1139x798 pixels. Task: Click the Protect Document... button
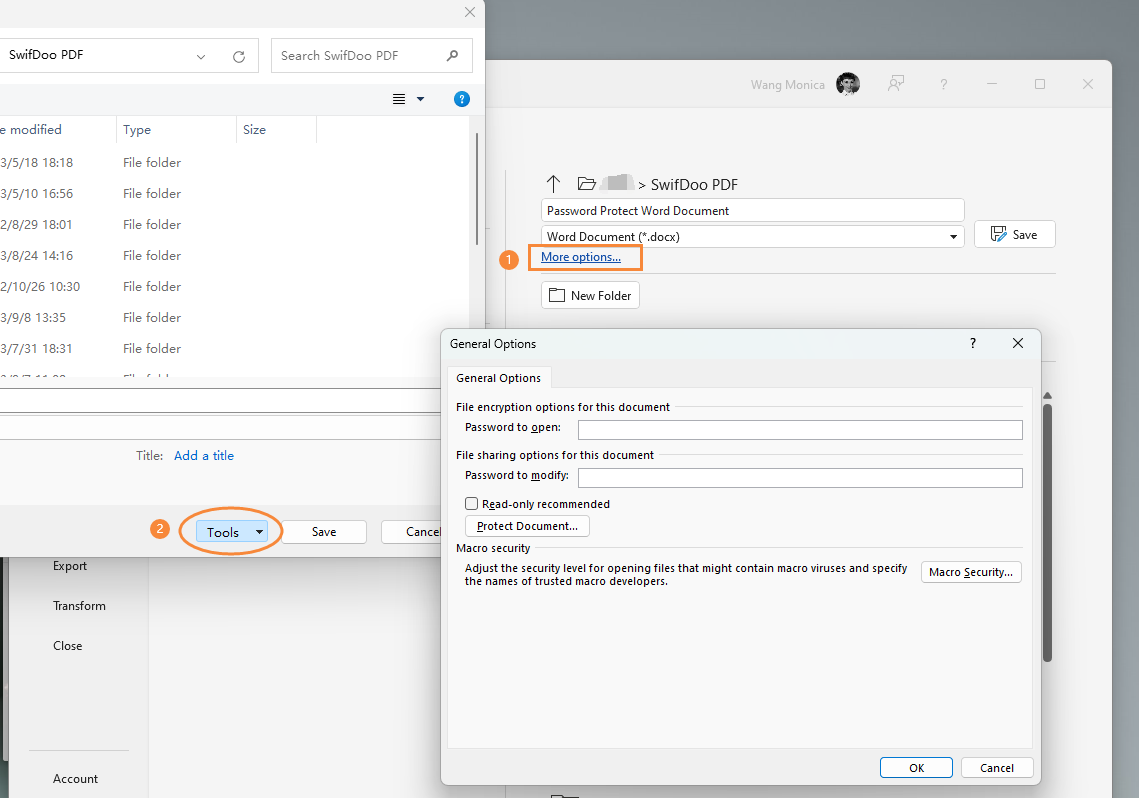[x=527, y=526]
